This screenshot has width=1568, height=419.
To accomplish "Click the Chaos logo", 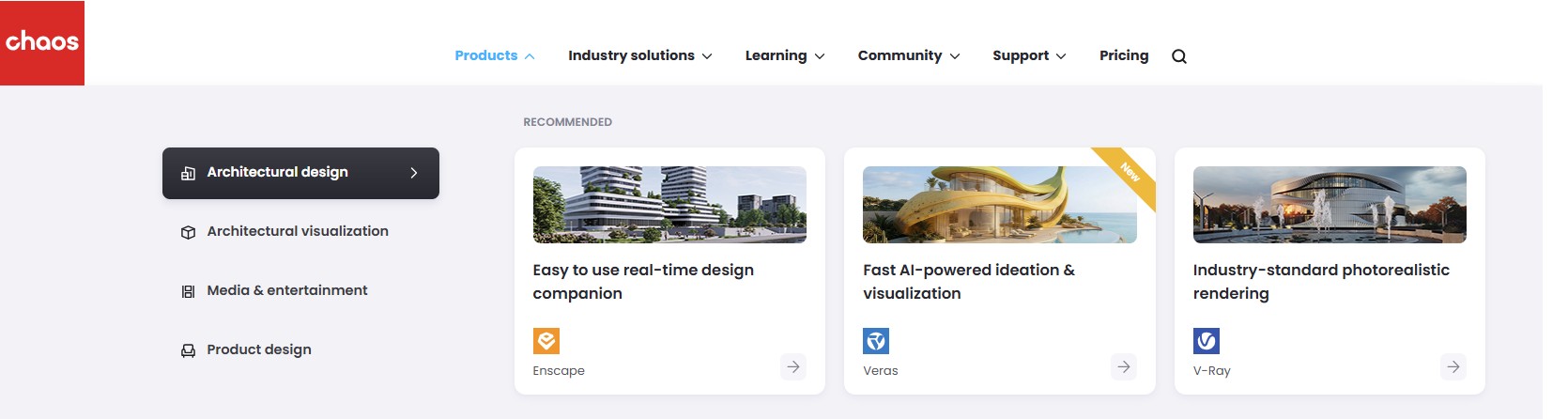I will click(42, 42).
